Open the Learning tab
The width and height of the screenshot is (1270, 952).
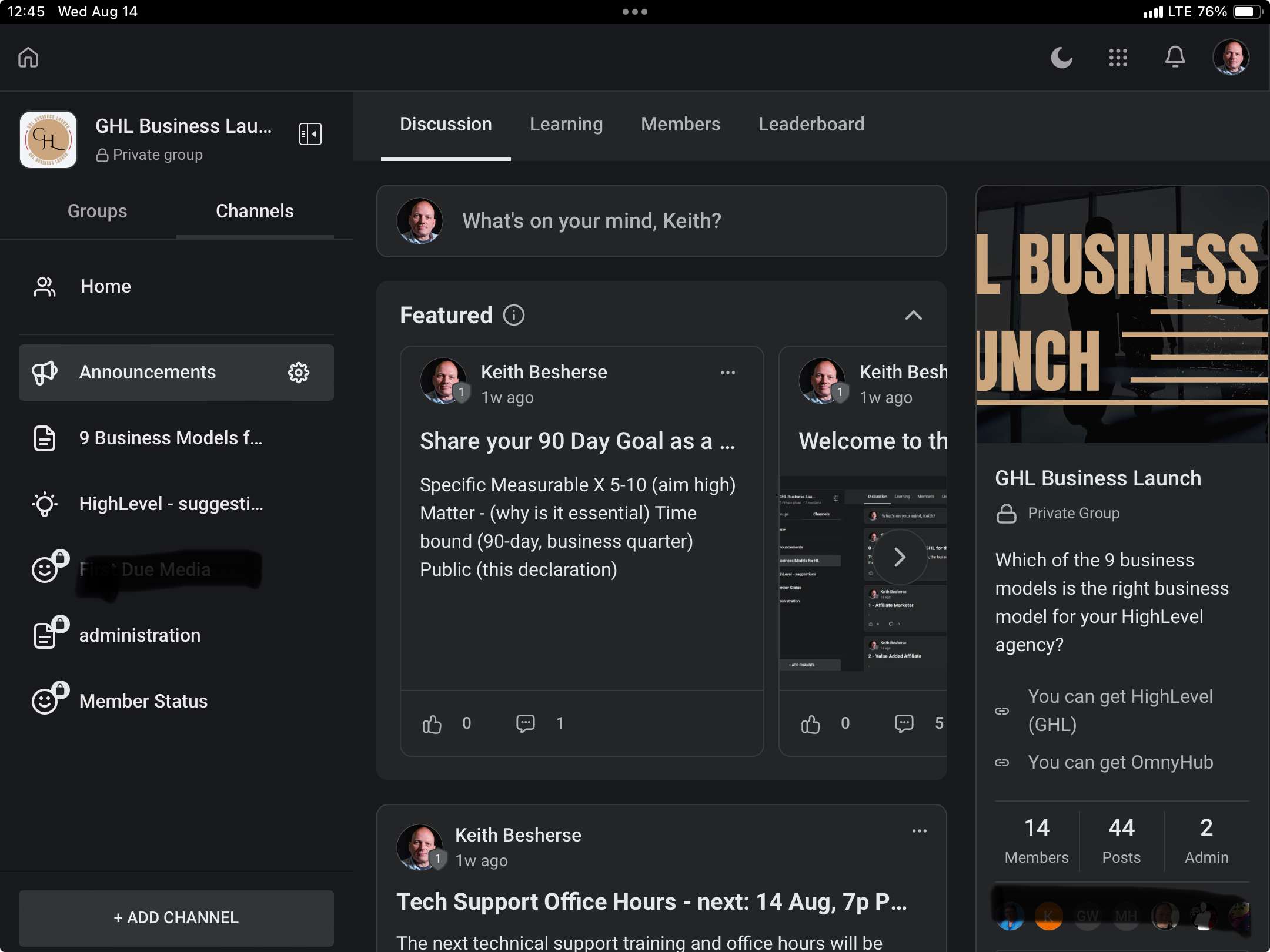point(566,125)
